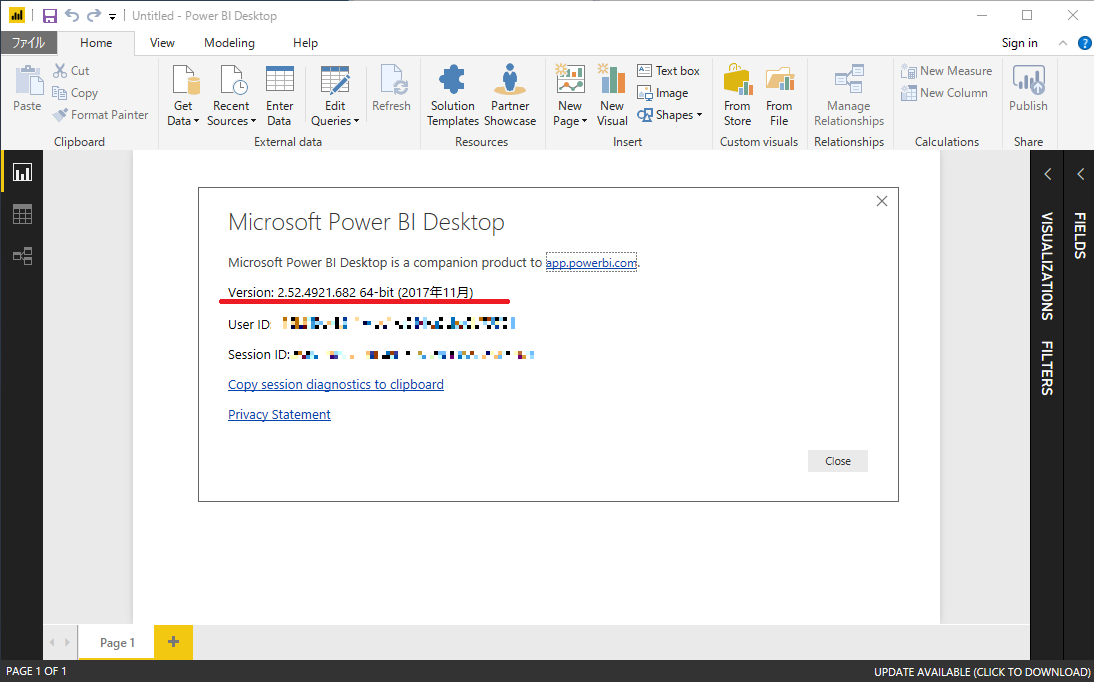Click next page tab arrow
Image resolution: width=1094 pixels, height=682 pixels.
pos(67,642)
